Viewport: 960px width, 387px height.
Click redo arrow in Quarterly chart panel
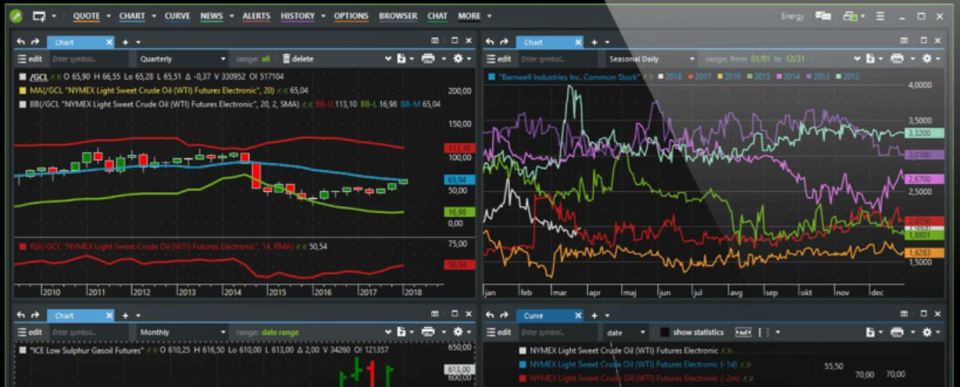pyautogui.click(x=35, y=42)
